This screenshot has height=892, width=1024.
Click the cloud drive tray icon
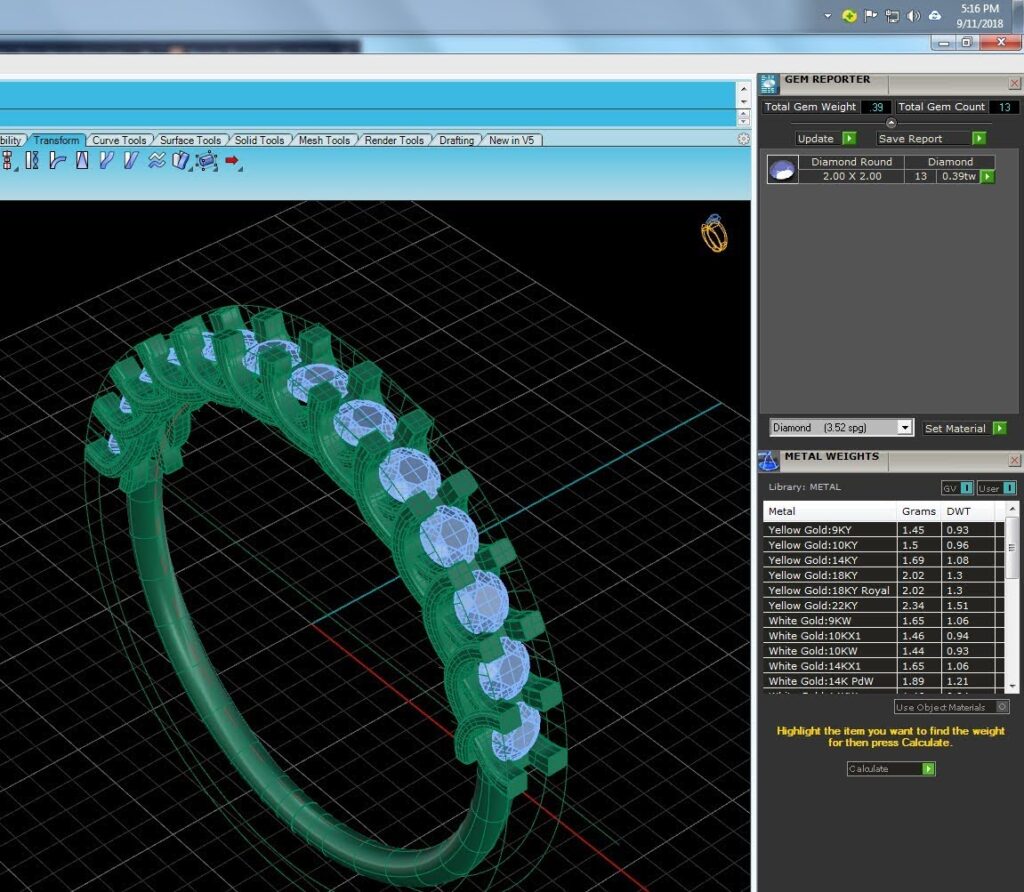[935, 16]
